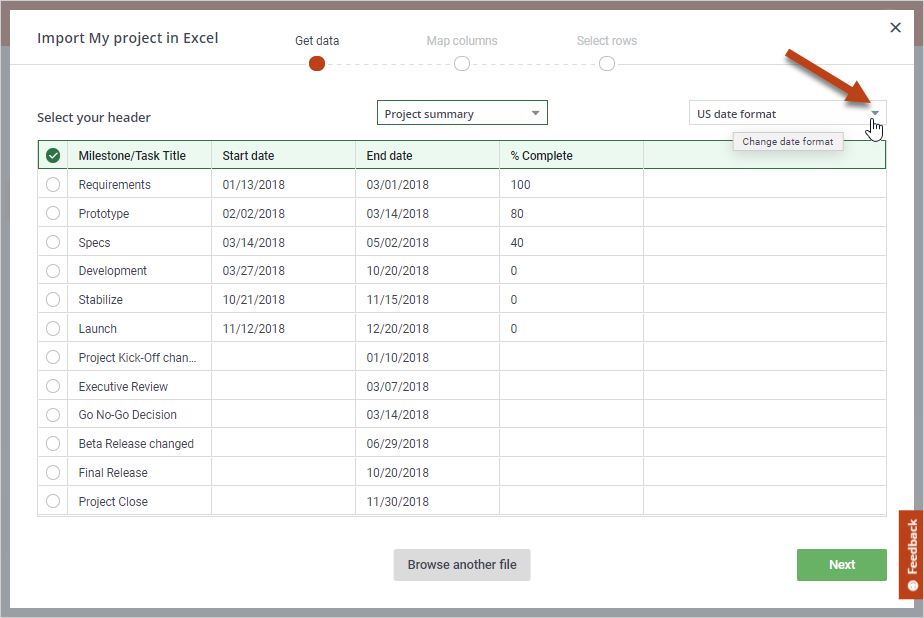
Task: Click the Change date format tooltip
Action: click(788, 141)
